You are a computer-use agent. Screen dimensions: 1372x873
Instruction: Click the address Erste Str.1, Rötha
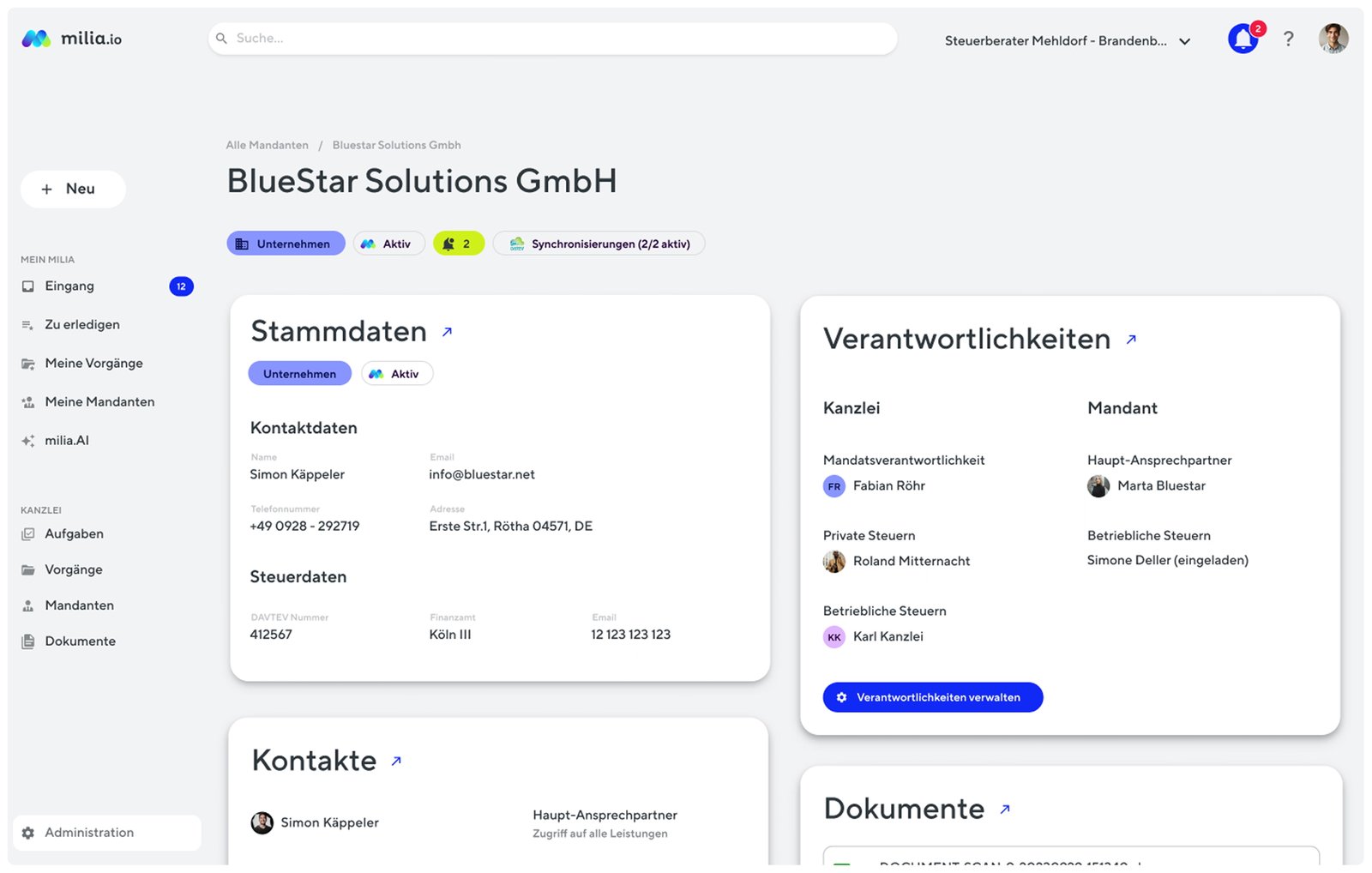click(511, 526)
